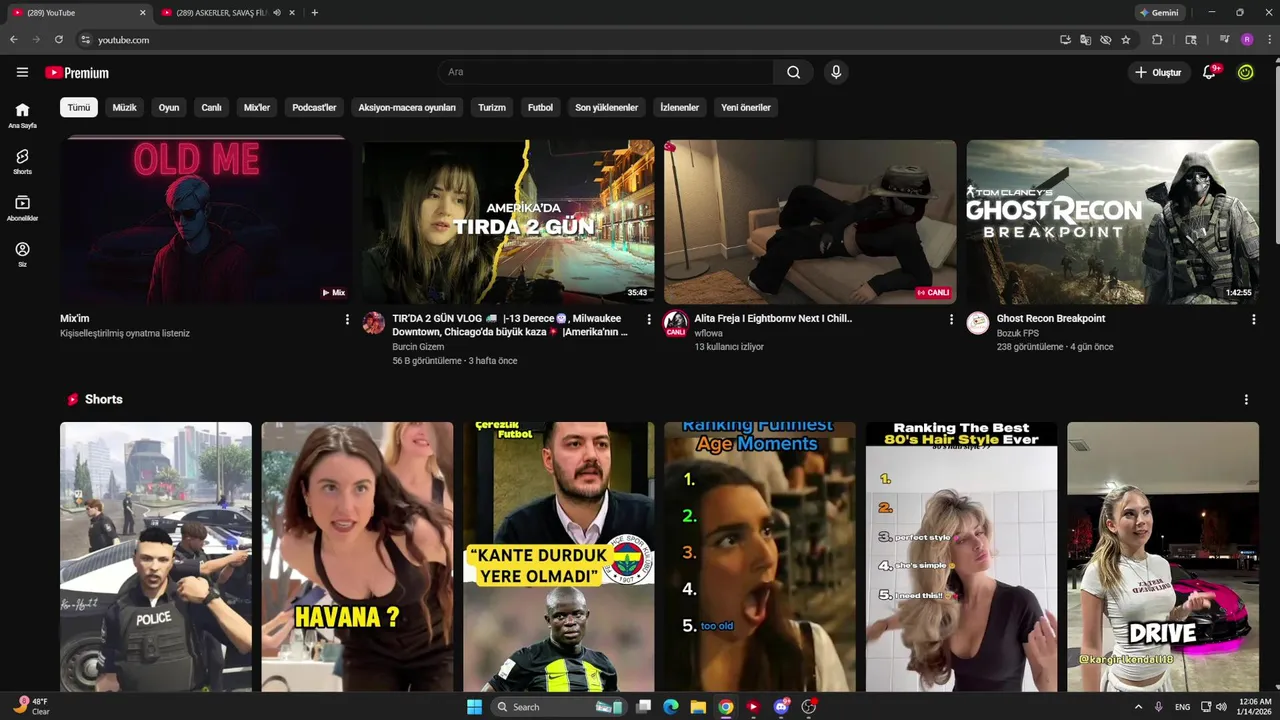The height and width of the screenshot is (720, 1280).
Task: Open the Ranking Funniest Age Moments short
Action: click(760, 556)
